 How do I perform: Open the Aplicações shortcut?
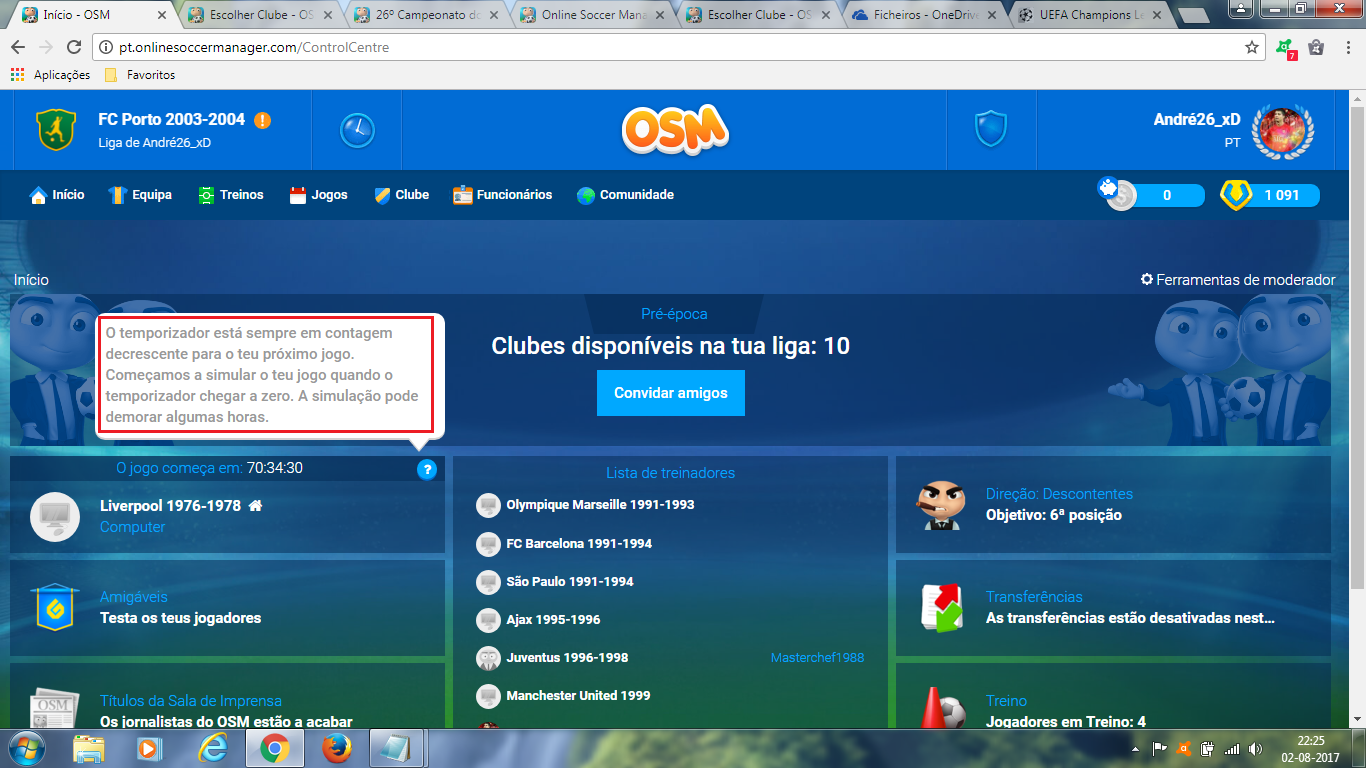pos(50,75)
